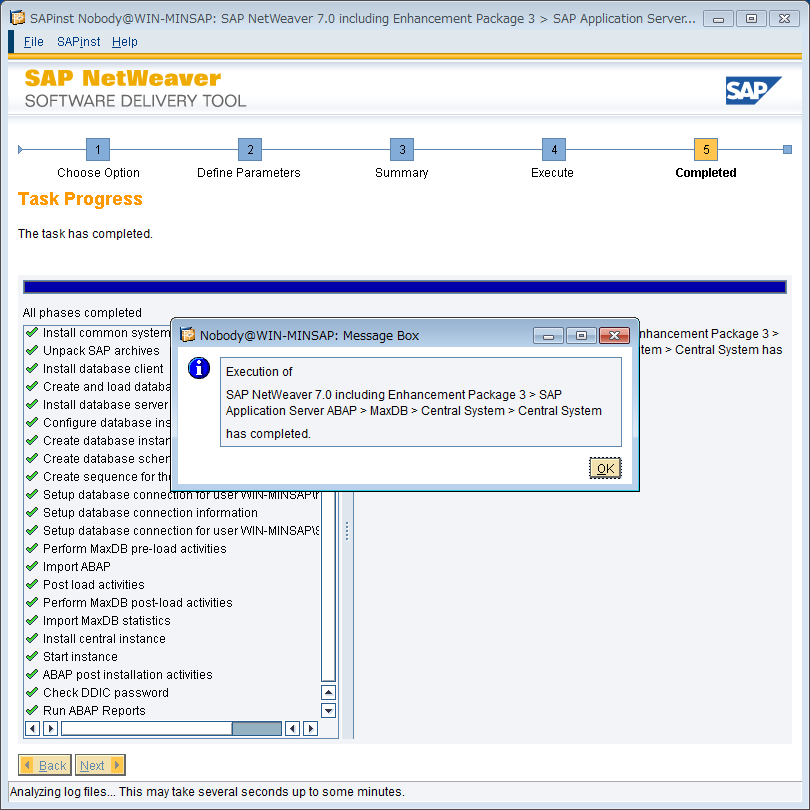The width and height of the screenshot is (810, 810).
Task: Open the Help menu
Action: click(125, 41)
